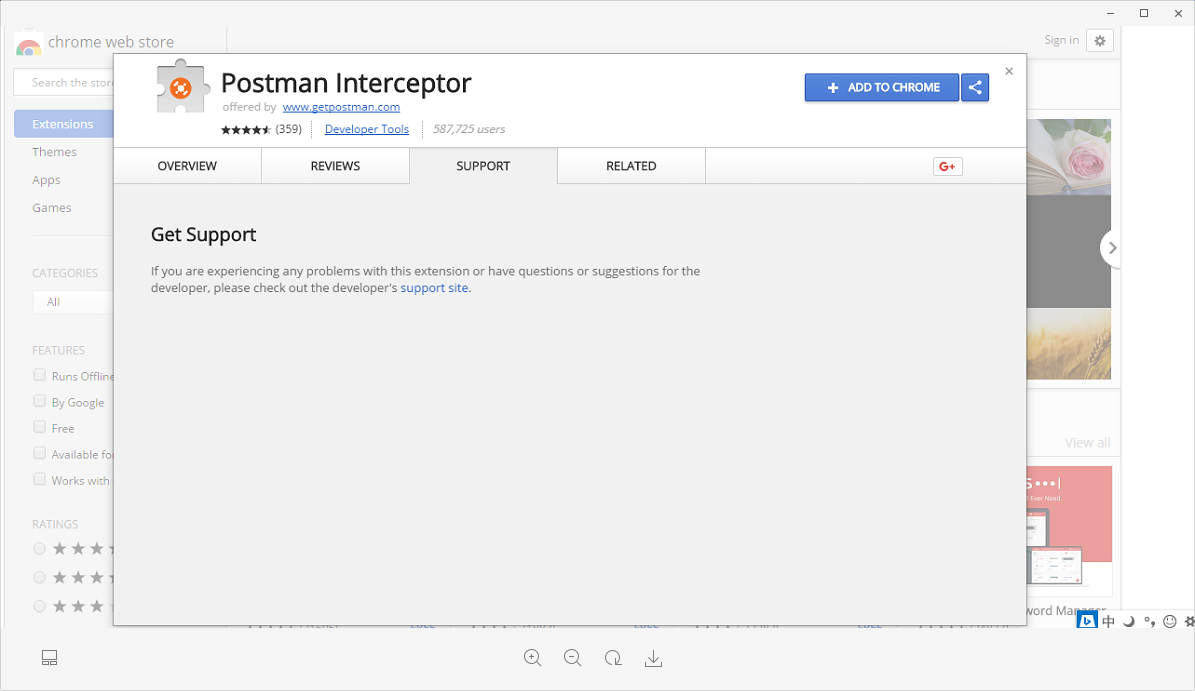
Task: Click the 587,725 users text
Action: coord(469,130)
